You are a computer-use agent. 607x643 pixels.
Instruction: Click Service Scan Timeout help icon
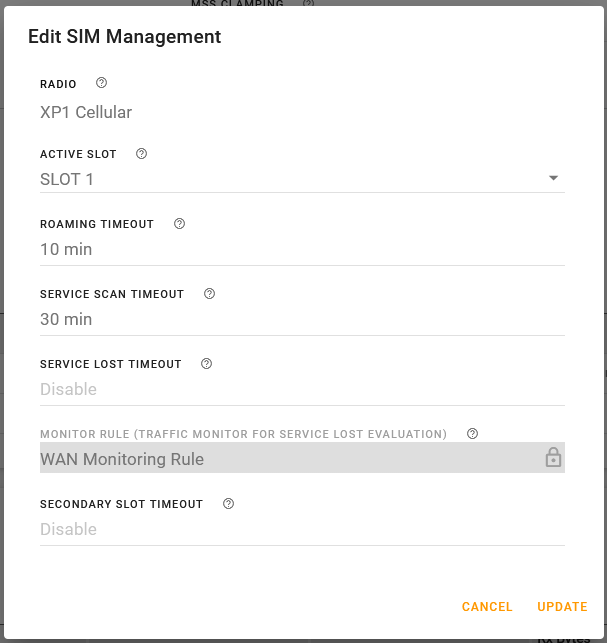(209, 294)
